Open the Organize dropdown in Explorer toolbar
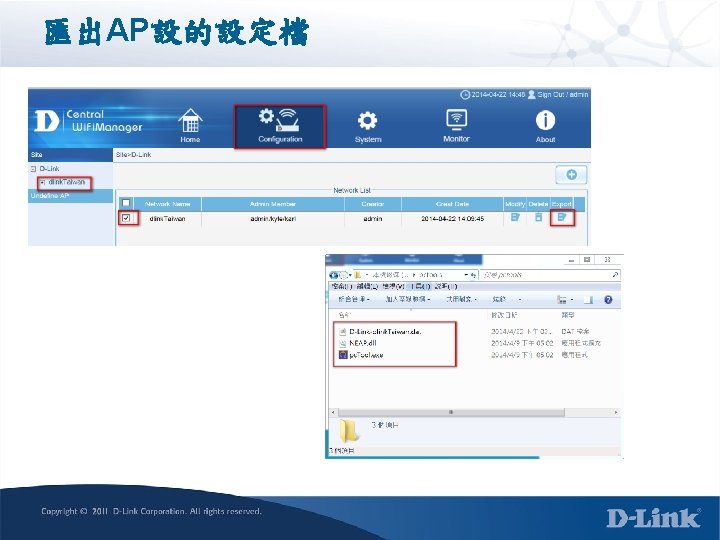Screen dimensions: 720x540 [x=354, y=299]
